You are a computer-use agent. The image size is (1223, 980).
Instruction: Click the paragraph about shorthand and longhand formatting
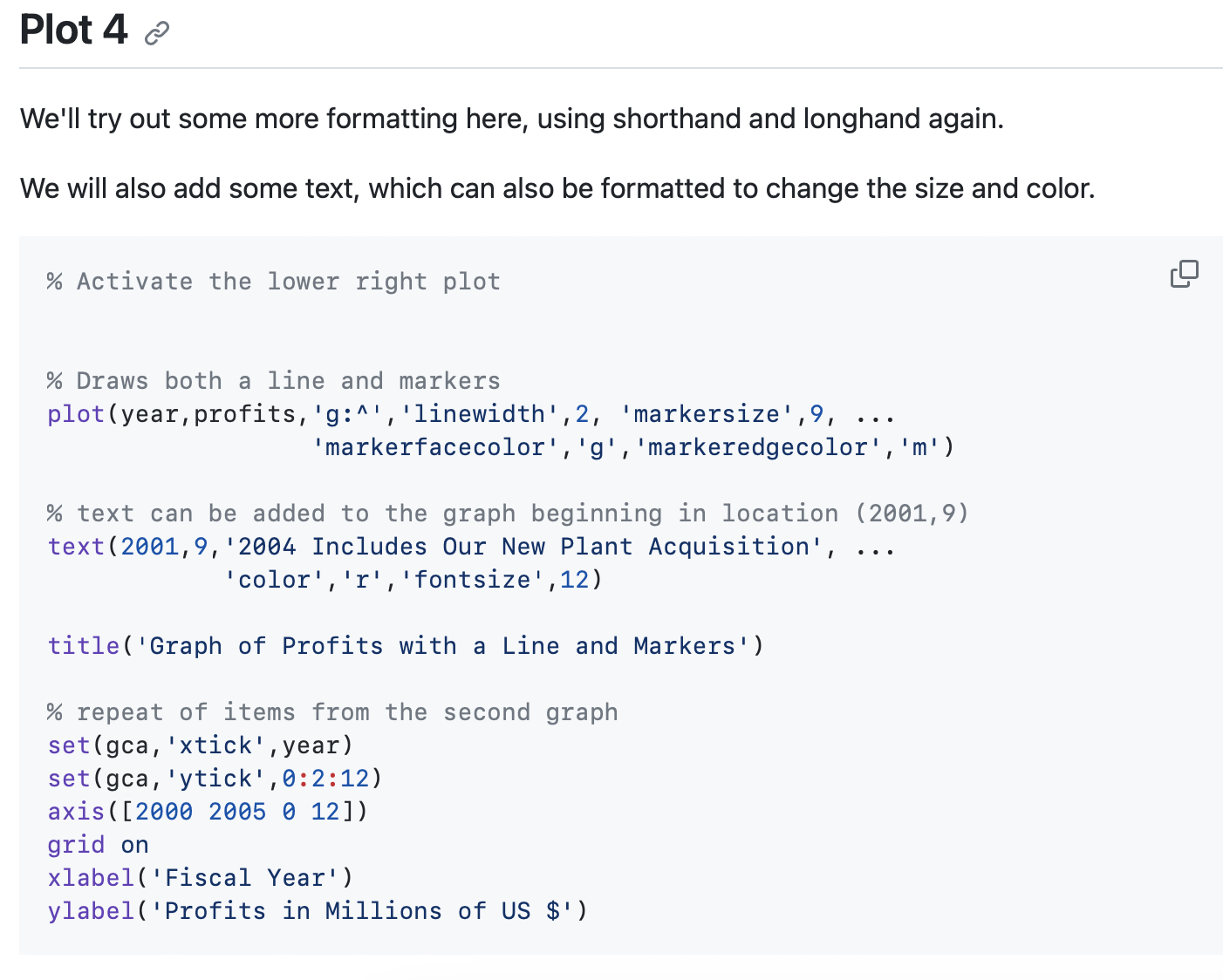(512, 119)
